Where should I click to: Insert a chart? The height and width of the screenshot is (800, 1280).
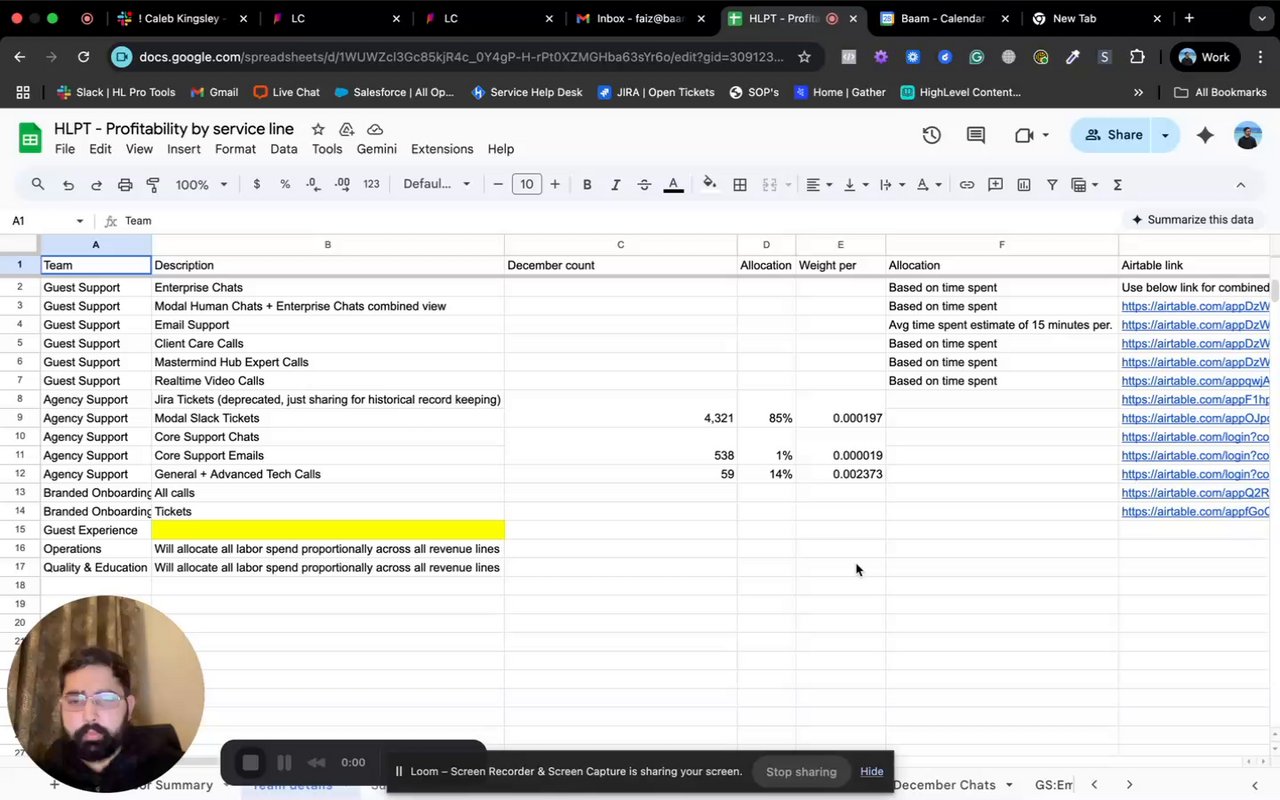click(1024, 184)
